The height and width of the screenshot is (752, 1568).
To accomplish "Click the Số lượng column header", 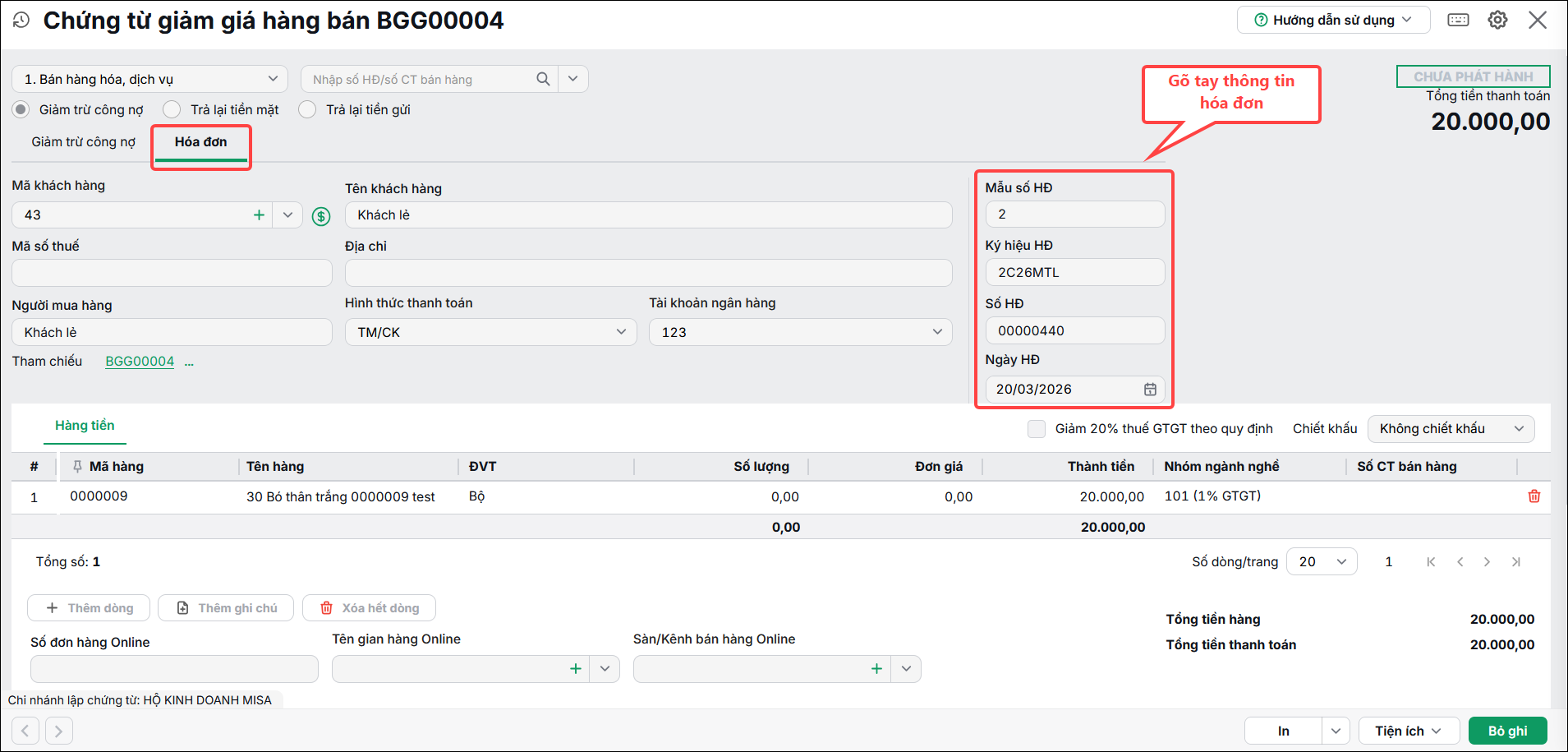I will click(761, 466).
